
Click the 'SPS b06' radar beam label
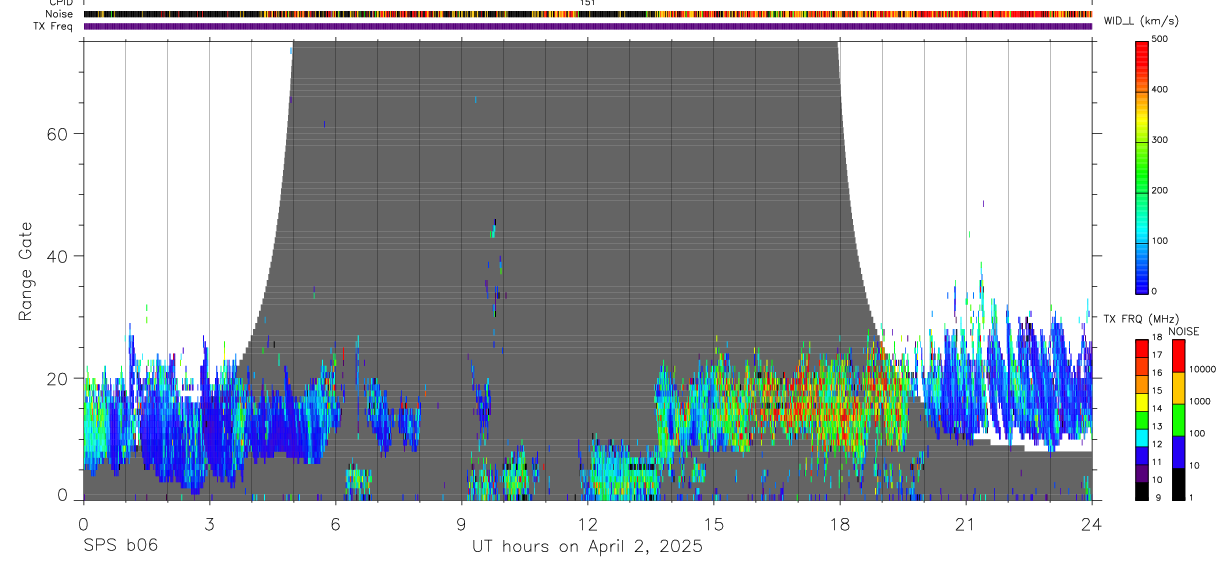click(x=120, y=546)
